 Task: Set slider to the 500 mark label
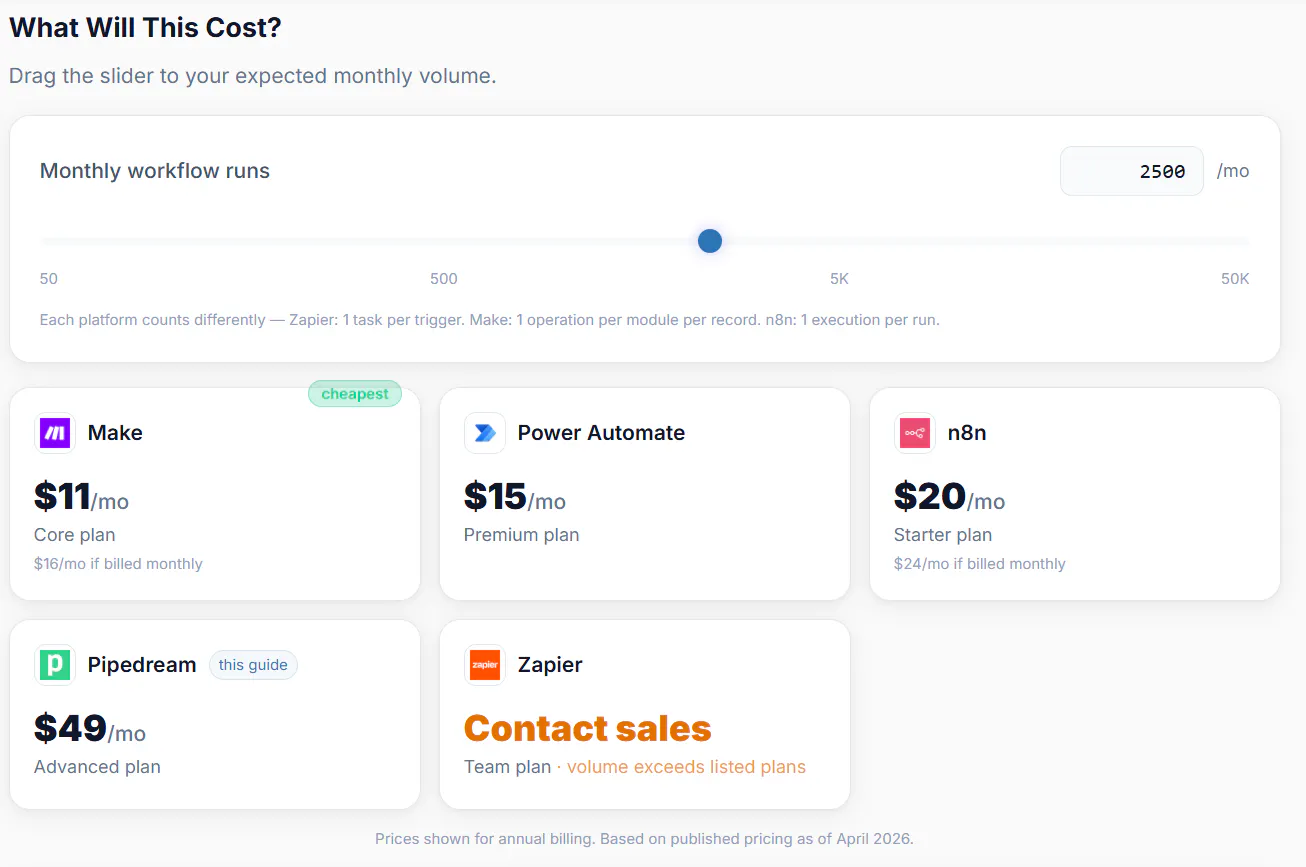point(444,279)
